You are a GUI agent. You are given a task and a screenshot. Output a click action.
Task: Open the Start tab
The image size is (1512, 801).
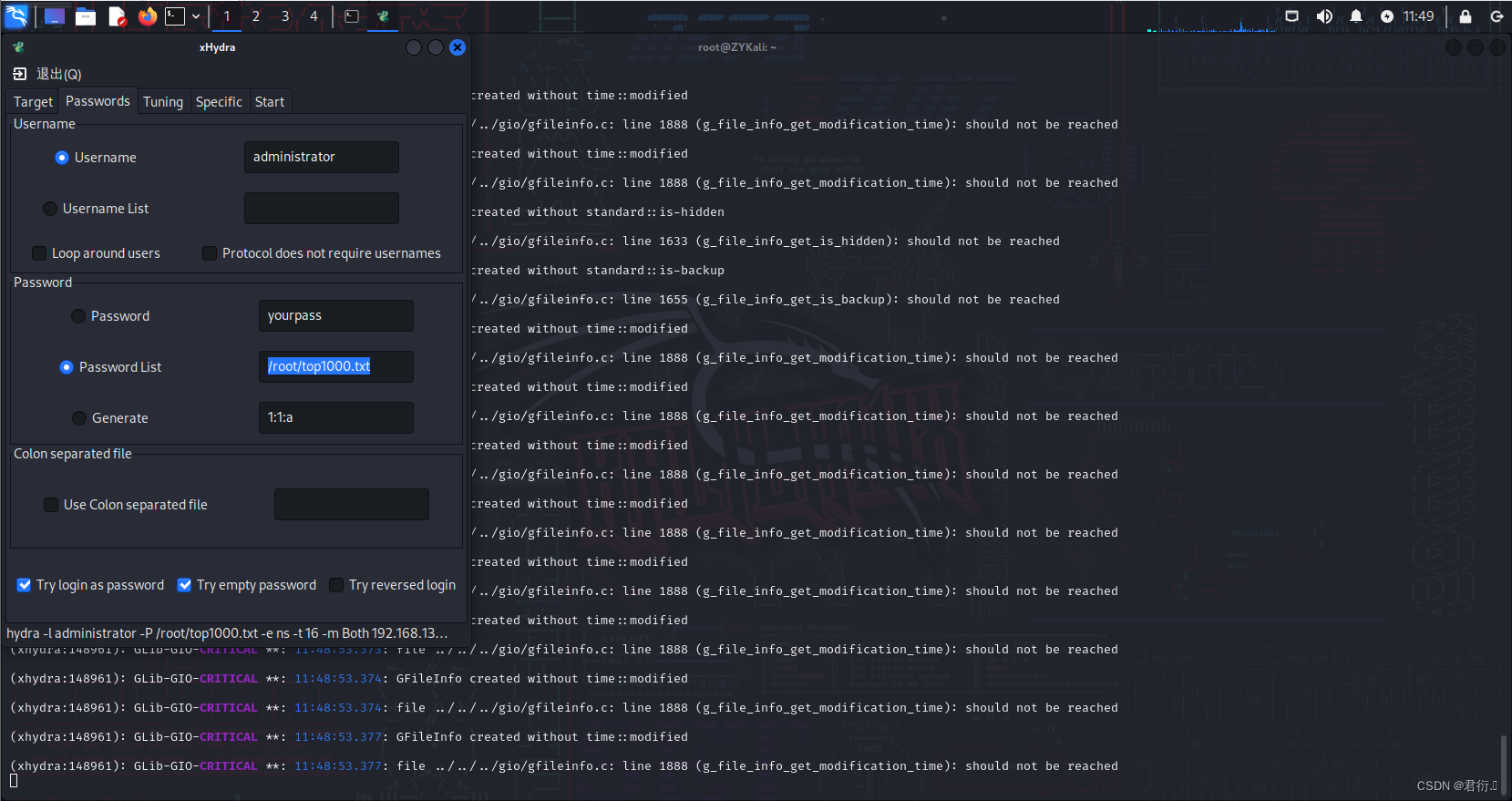tap(270, 102)
